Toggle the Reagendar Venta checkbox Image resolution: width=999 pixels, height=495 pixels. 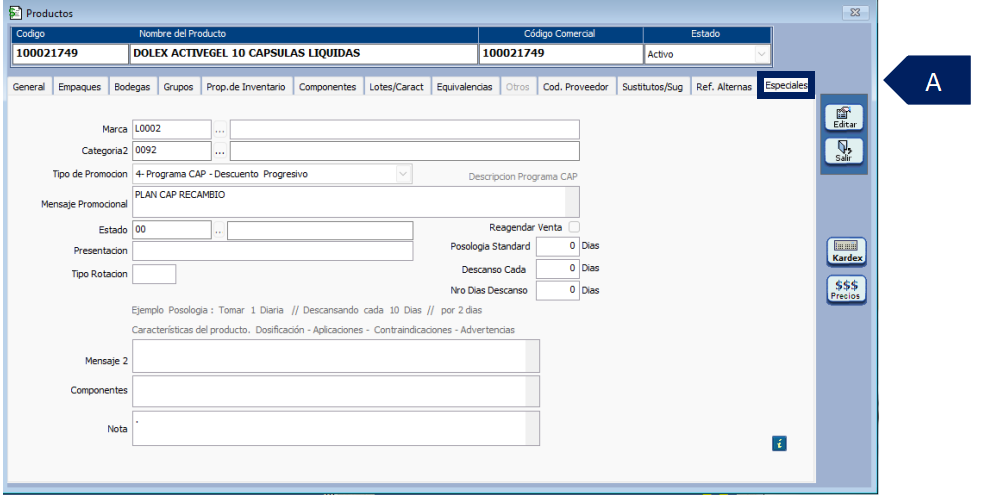(x=574, y=227)
